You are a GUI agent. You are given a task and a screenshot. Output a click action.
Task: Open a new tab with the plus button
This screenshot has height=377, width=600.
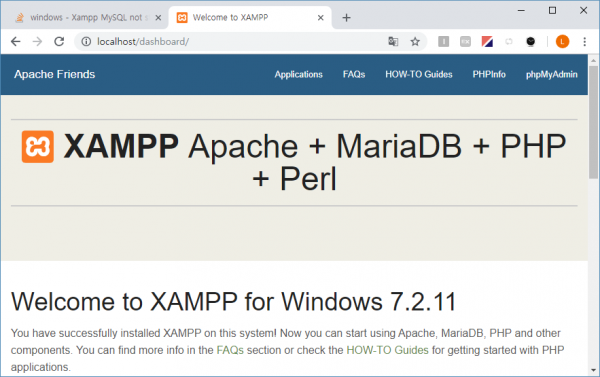coord(346,18)
